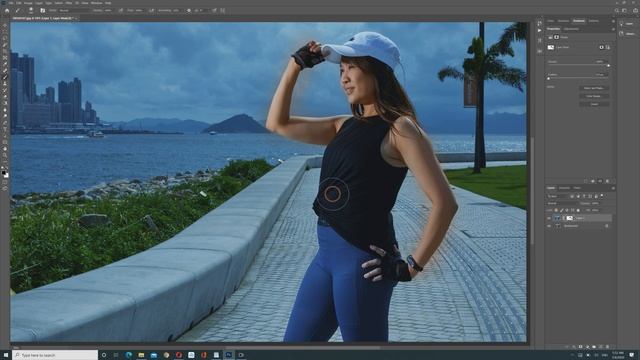Open the Brush Settings panel icon

pos(42,10)
